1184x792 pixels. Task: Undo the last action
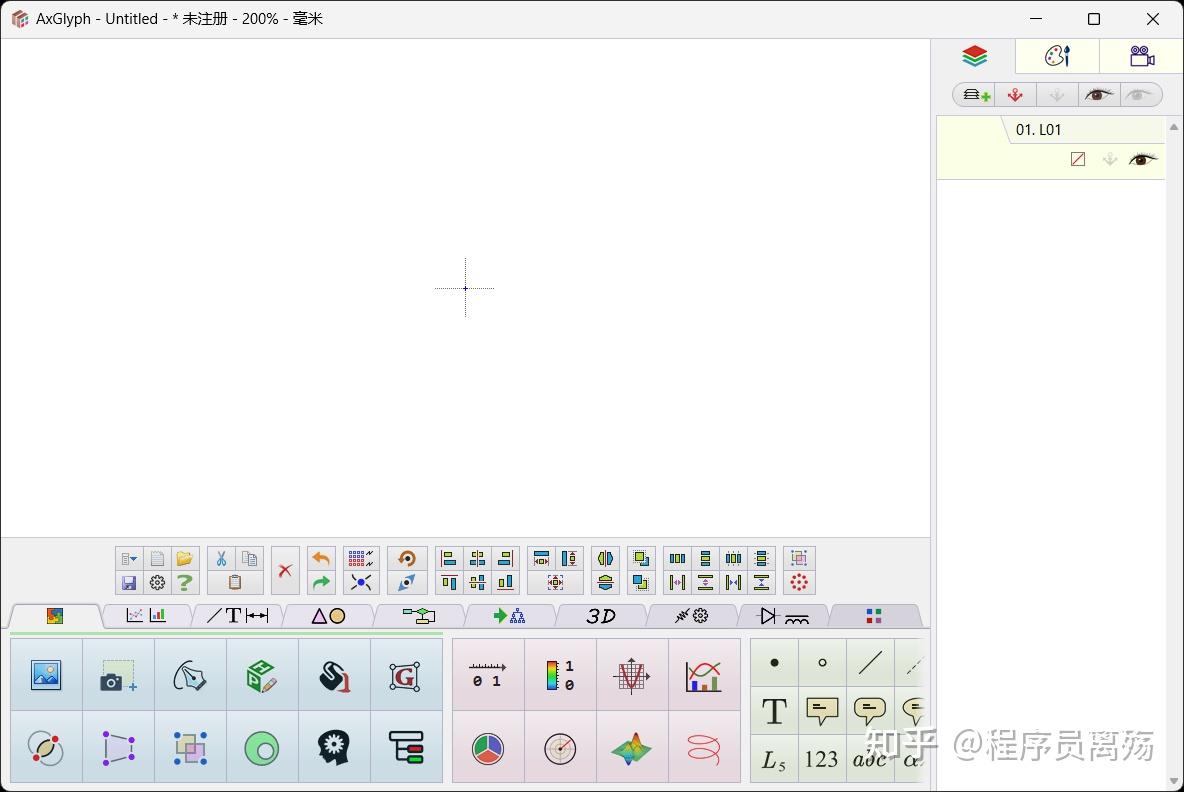[x=319, y=558]
